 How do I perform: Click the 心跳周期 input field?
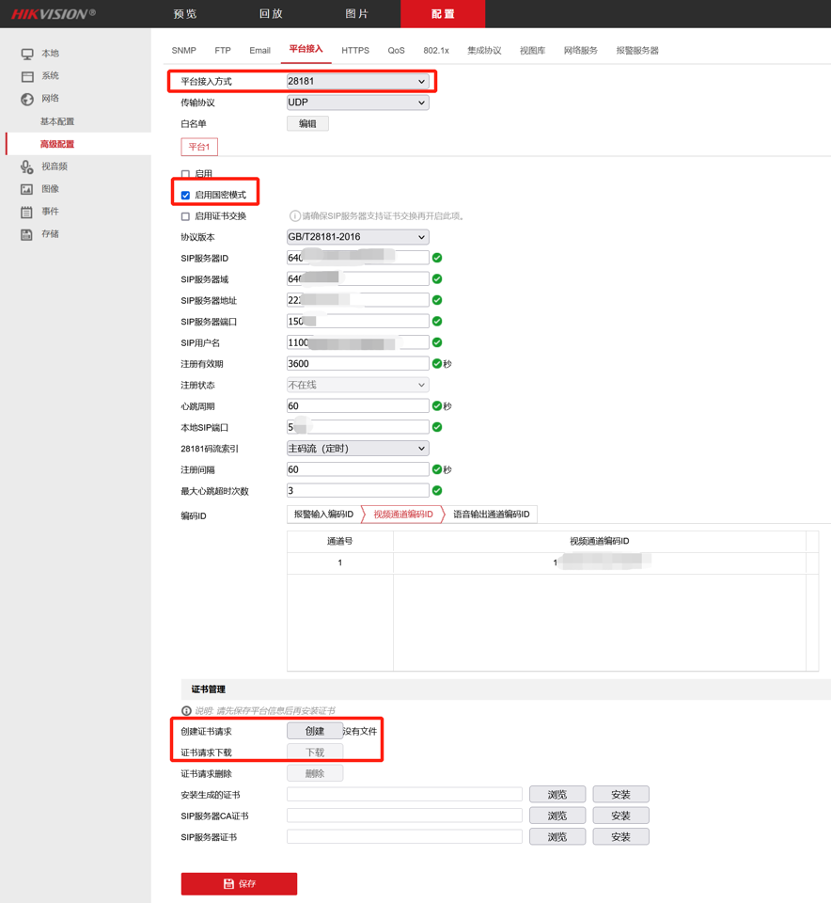(x=357, y=406)
